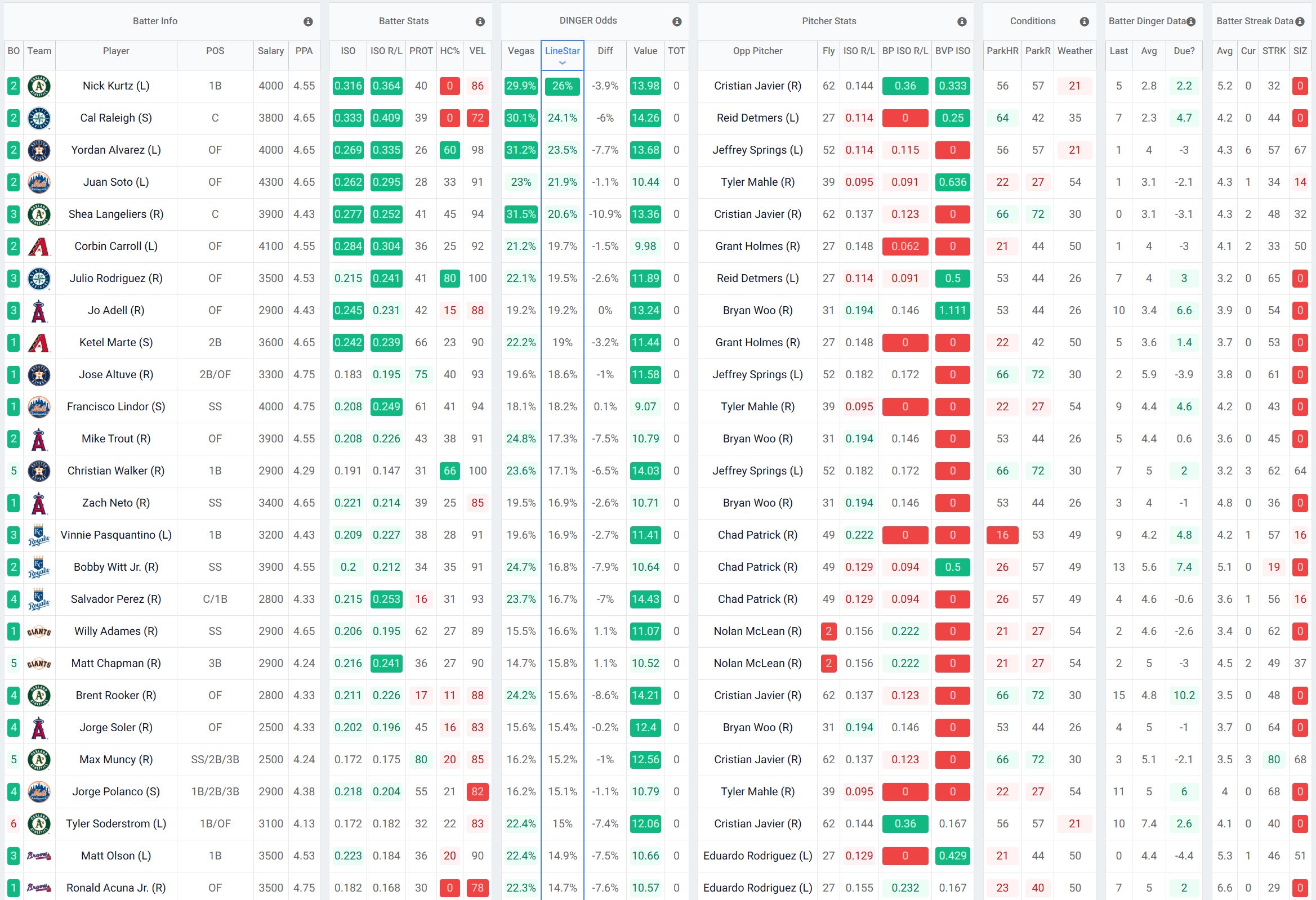The width and height of the screenshot is (1316, 900).
Task: Click the Giants logo next to Willy Adames
Action: coord(39,632)
